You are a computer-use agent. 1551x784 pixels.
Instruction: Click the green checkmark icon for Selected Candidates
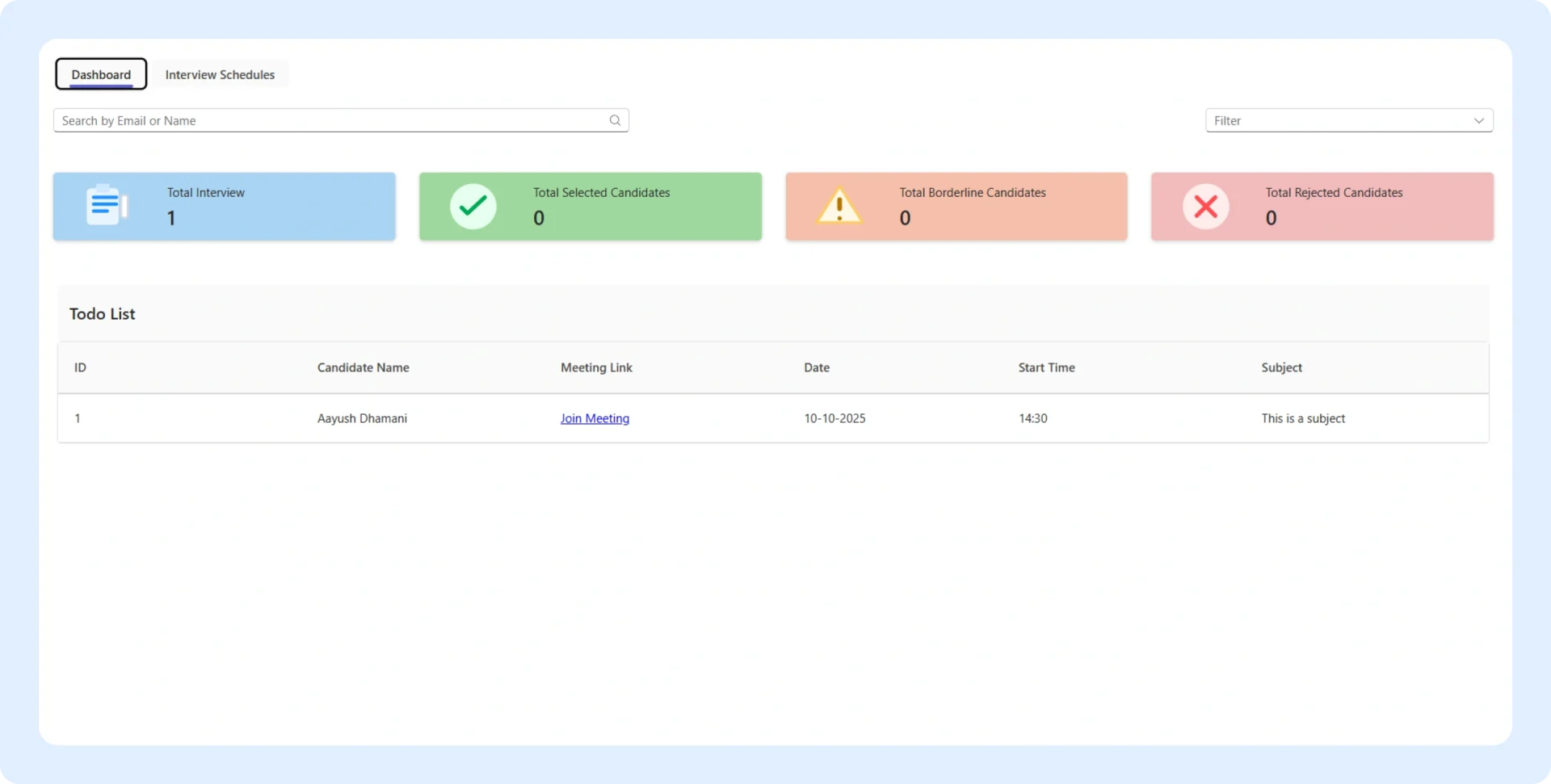473,206
